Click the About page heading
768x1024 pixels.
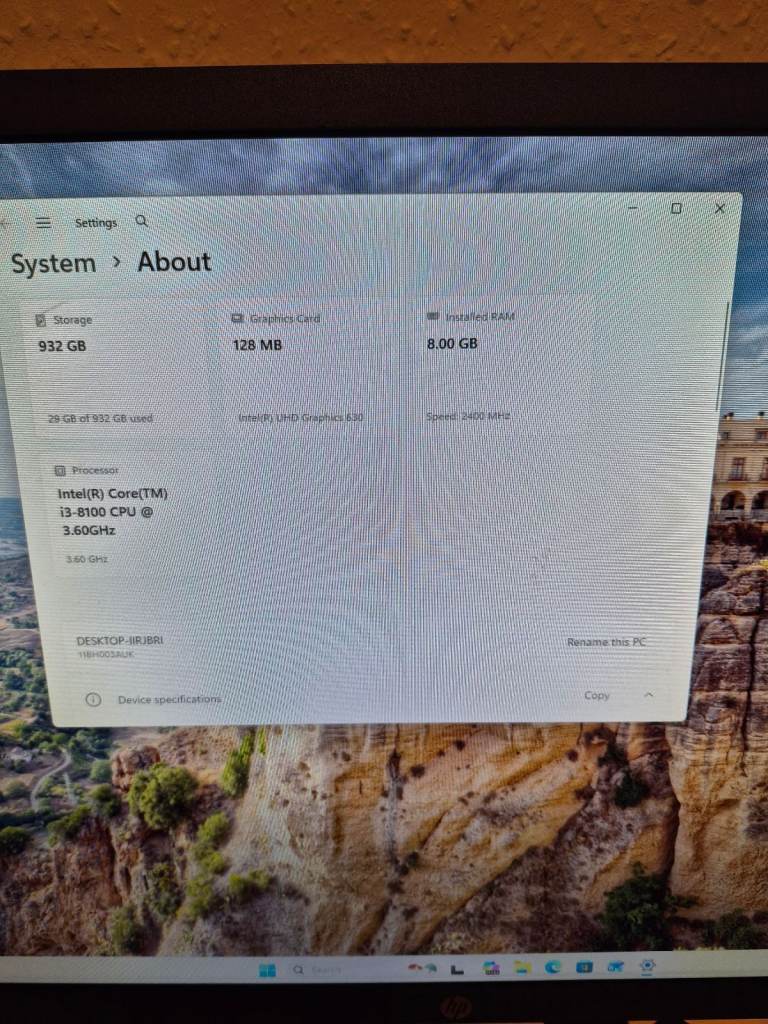[174, 263]
